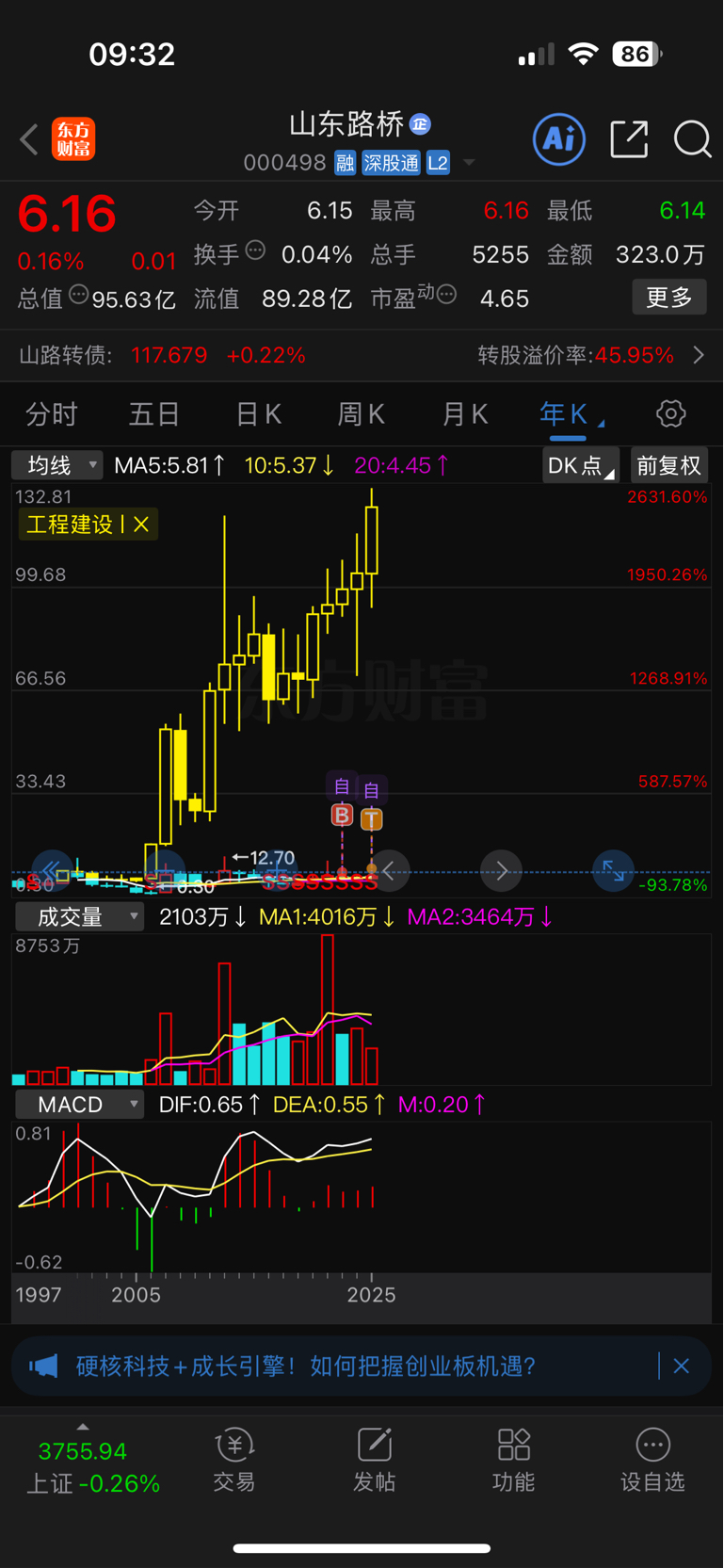Viewport: 724px width, 1568px height.
Task: Close the 工程建设 overlay tag
Action: (141, 525)
